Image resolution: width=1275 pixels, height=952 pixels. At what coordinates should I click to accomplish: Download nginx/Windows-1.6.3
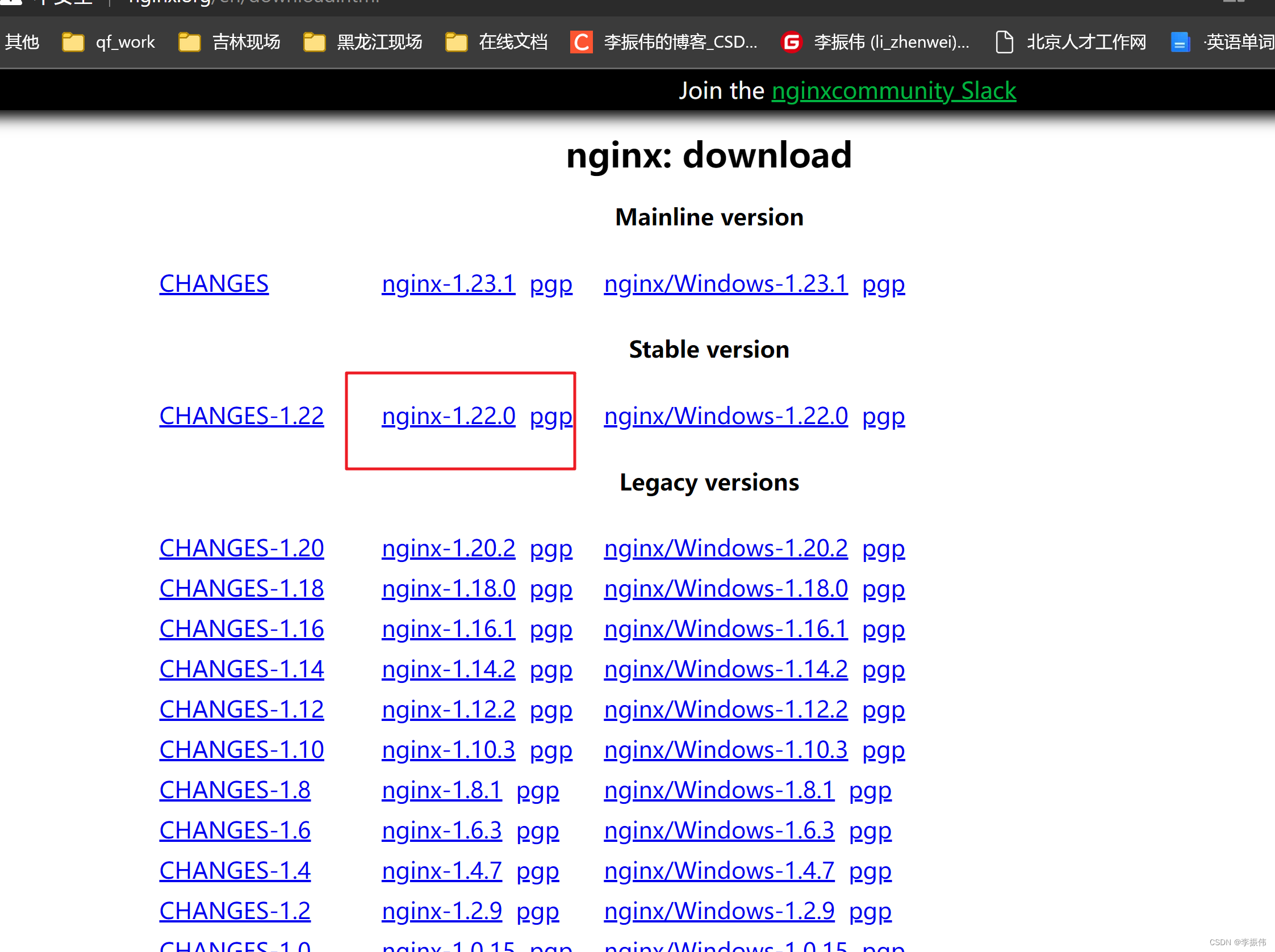[x=720, y=831]
